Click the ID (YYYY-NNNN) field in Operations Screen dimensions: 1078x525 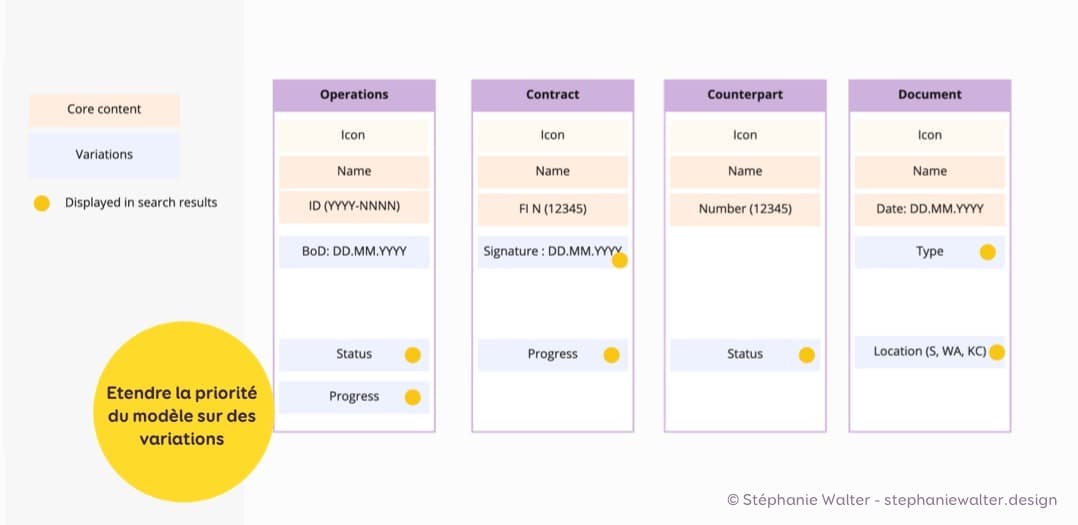353,209
